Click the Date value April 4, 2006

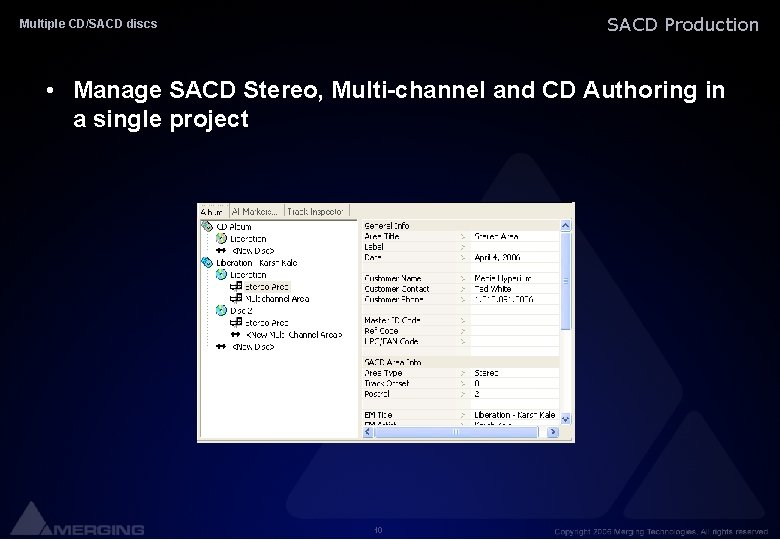click(x=497, y=257)
